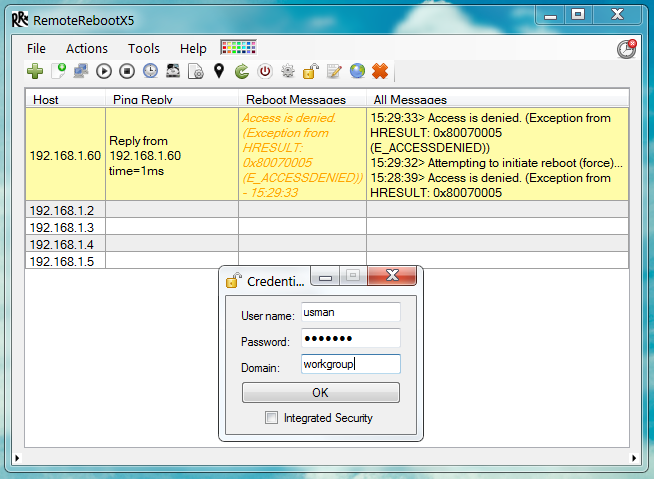
Task: Click the padlock icon in the Credentials dialog title
Action: [x=234, y=280]
